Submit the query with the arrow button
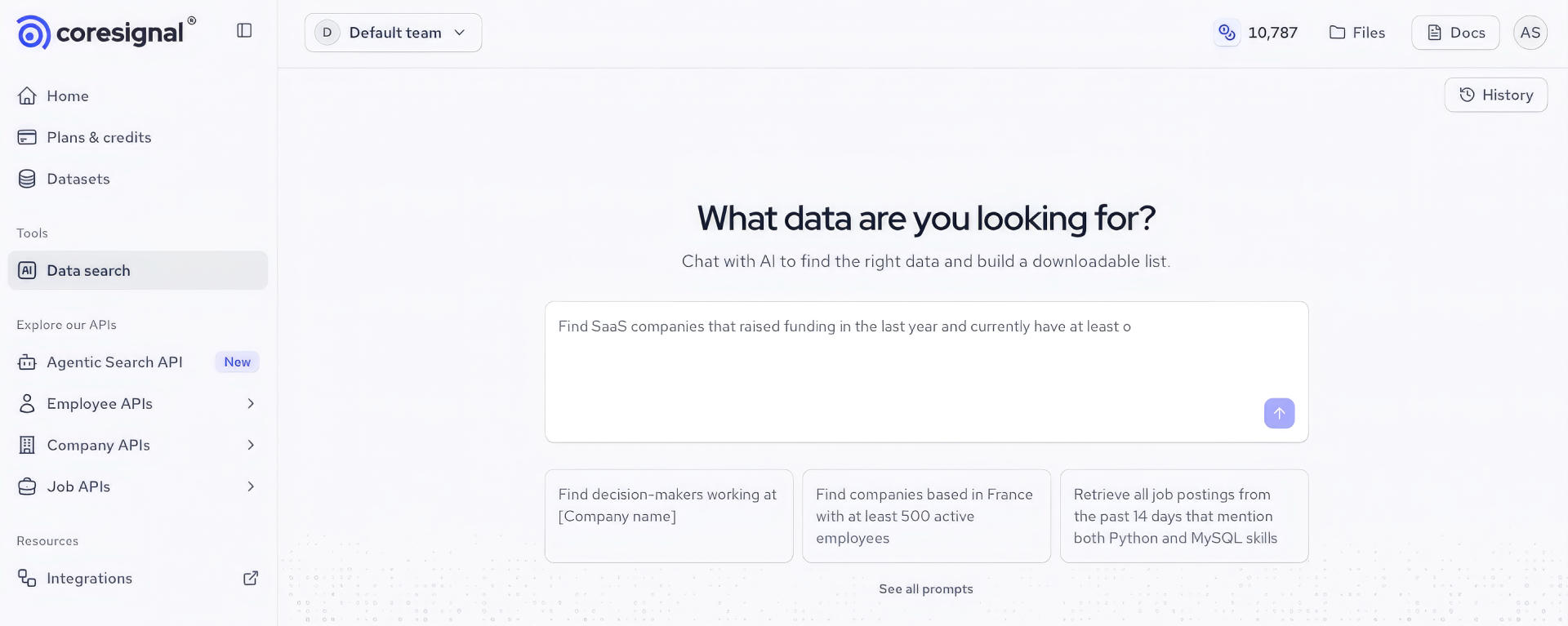The width and height of the screenshot is (1568, 626). [x=1279, y=413]
